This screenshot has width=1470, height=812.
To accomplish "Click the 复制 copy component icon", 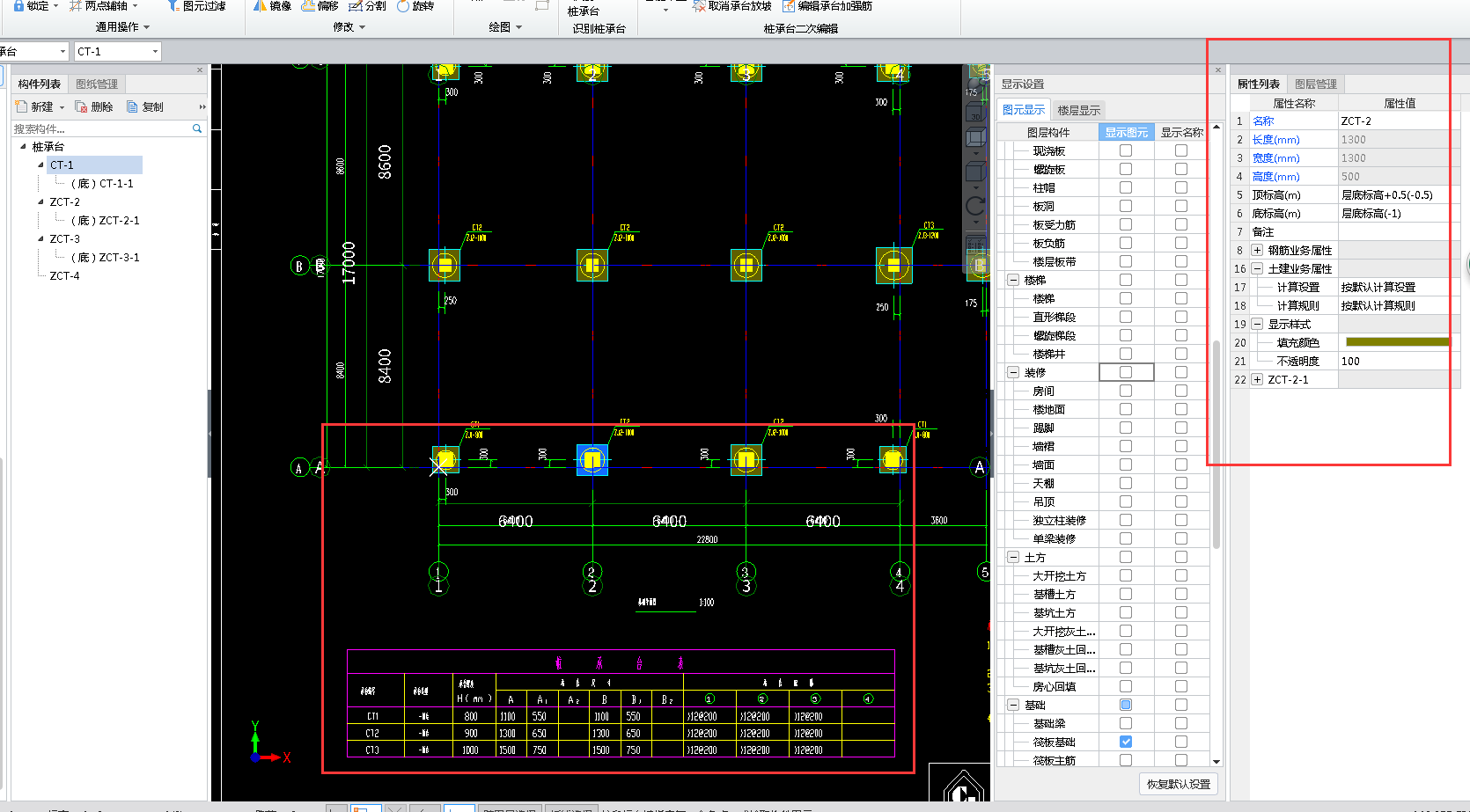I will [133, 106].
